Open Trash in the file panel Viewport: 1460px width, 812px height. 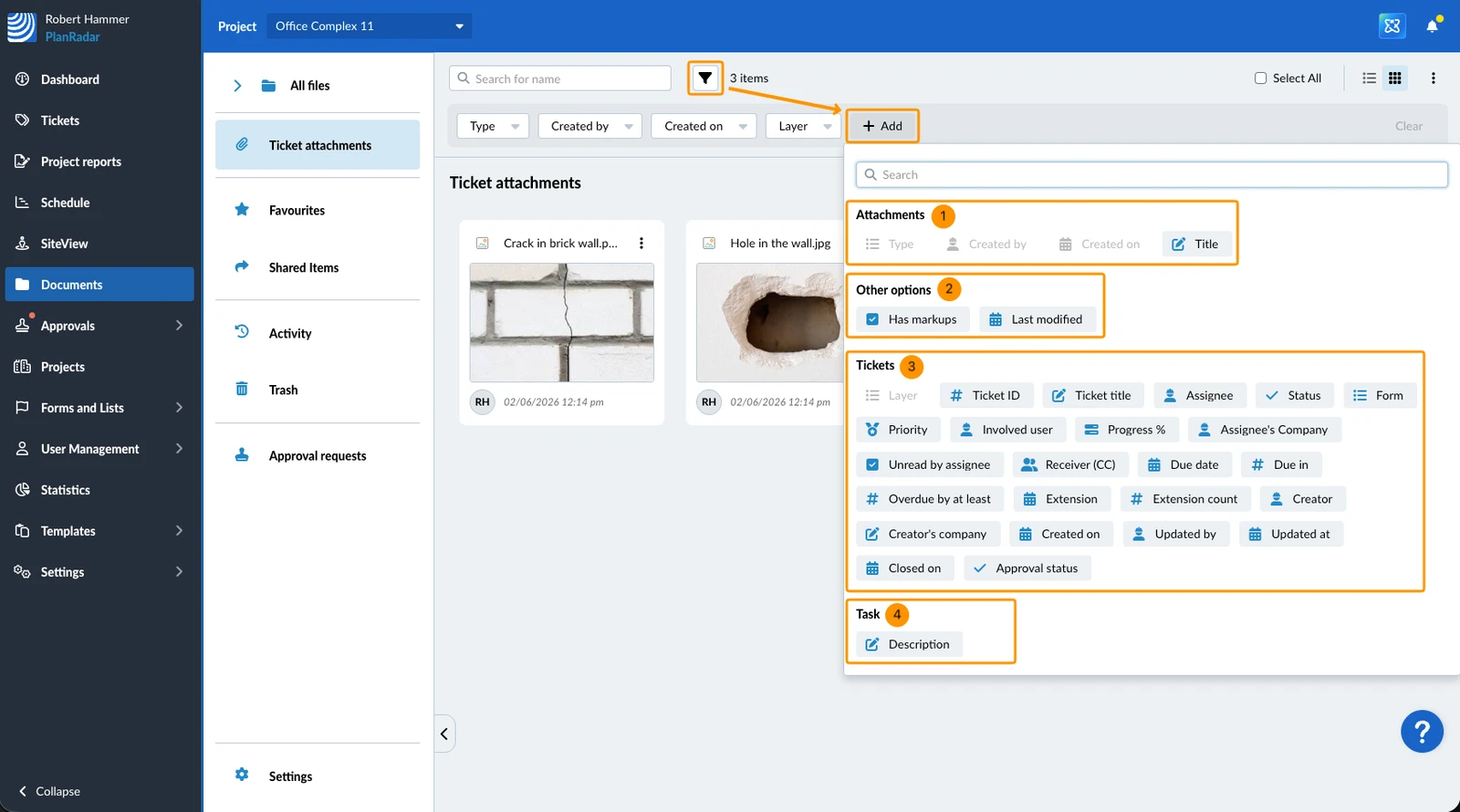318,390
